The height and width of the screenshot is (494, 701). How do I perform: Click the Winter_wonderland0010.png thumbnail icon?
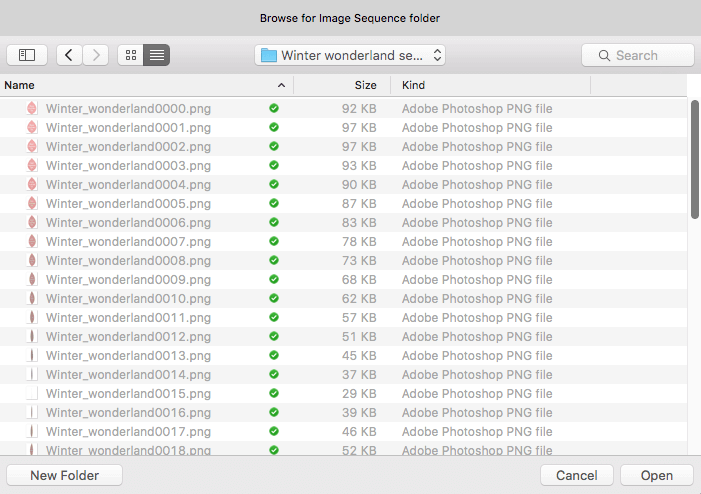[x=32, y=298]
